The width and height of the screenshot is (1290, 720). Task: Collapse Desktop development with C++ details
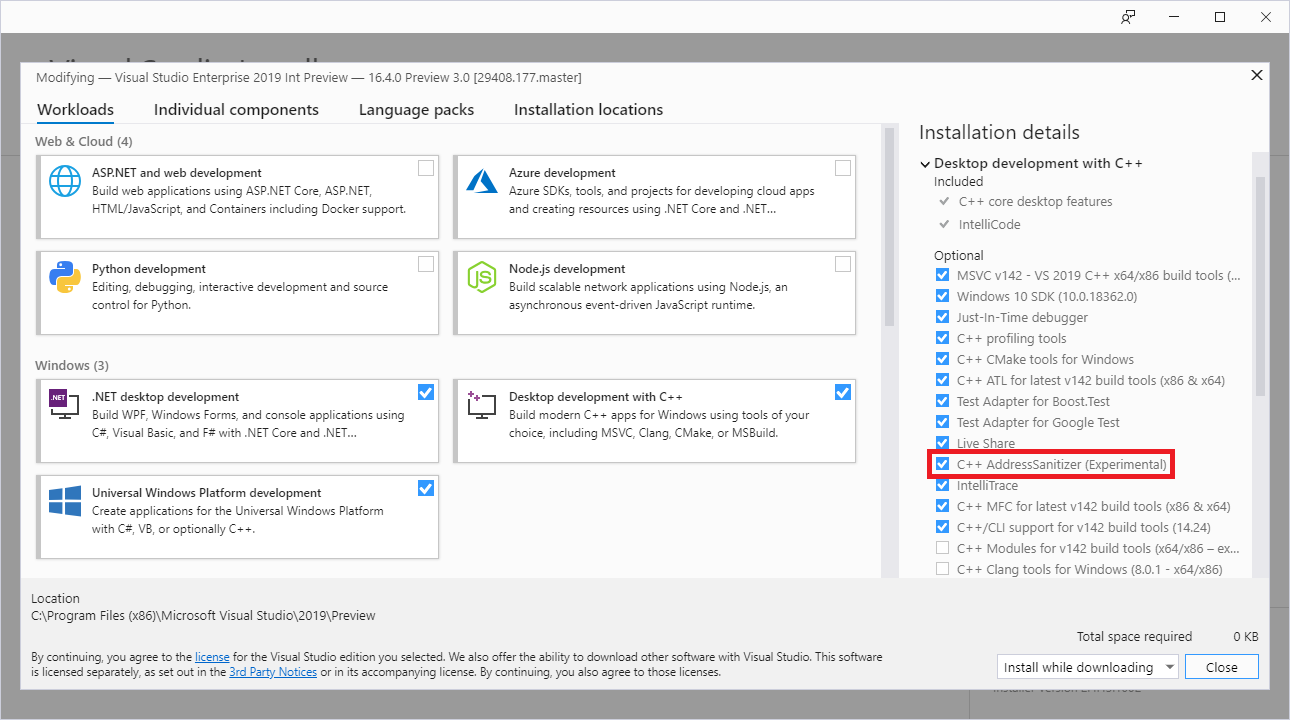[x=924, y=162]
